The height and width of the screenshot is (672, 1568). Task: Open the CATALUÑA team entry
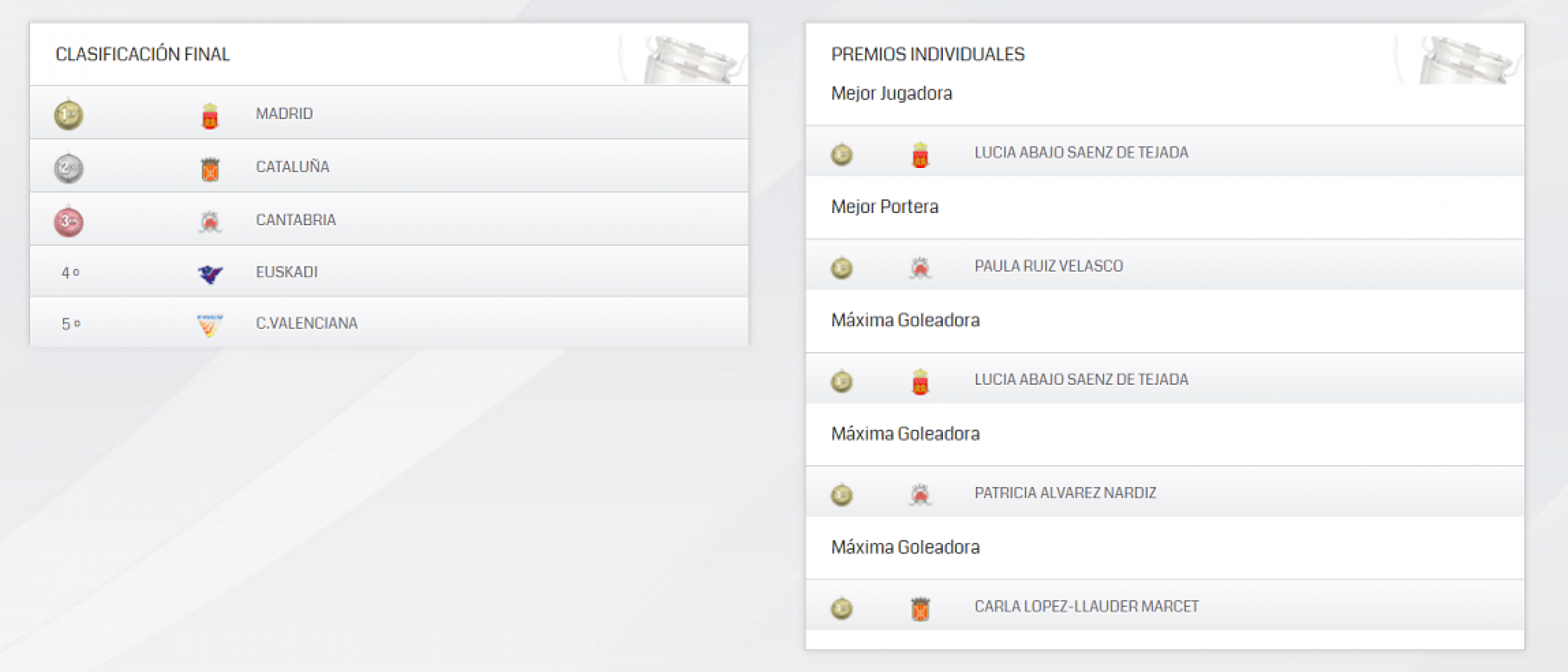(293, 166)
